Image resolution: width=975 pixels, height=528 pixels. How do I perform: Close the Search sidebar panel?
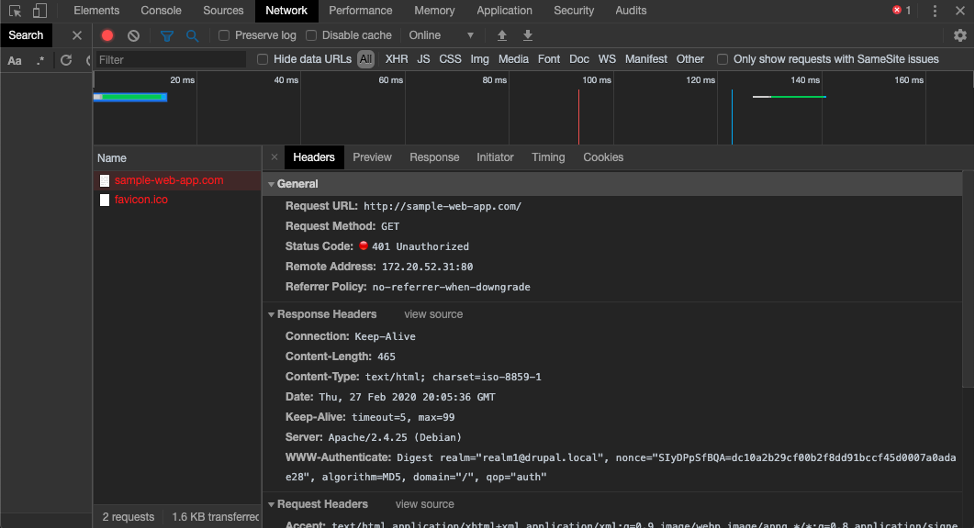[77, 35]
